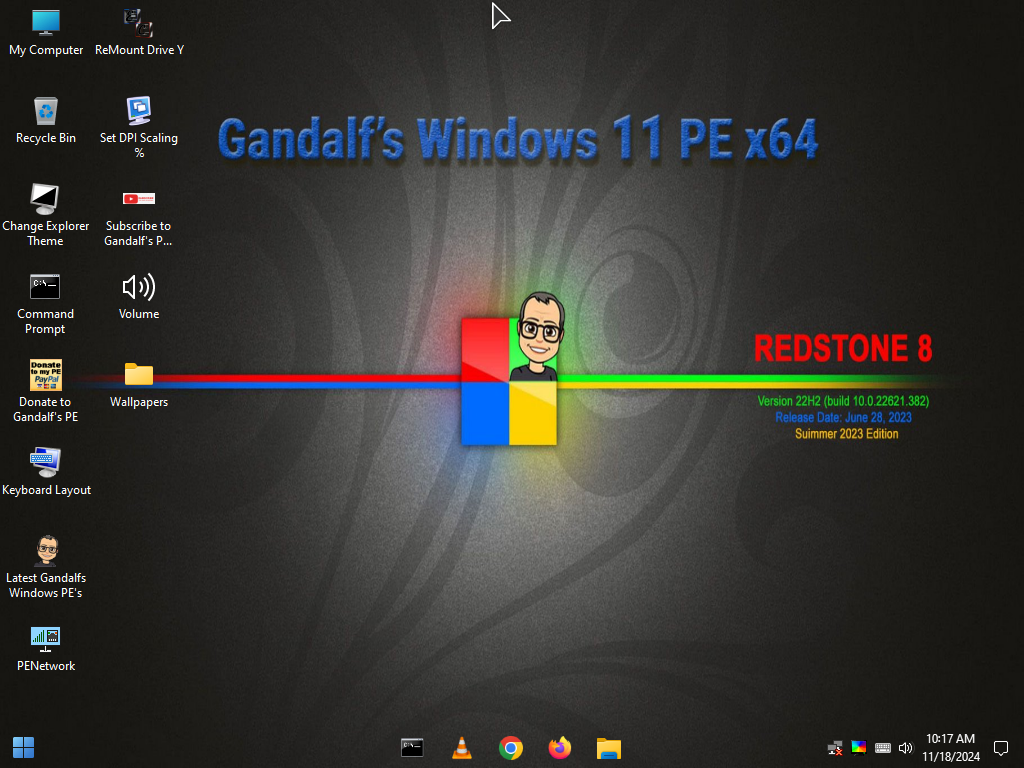
Task: Select the ReMount Drive Y shortcut
Action: [139, 33]
